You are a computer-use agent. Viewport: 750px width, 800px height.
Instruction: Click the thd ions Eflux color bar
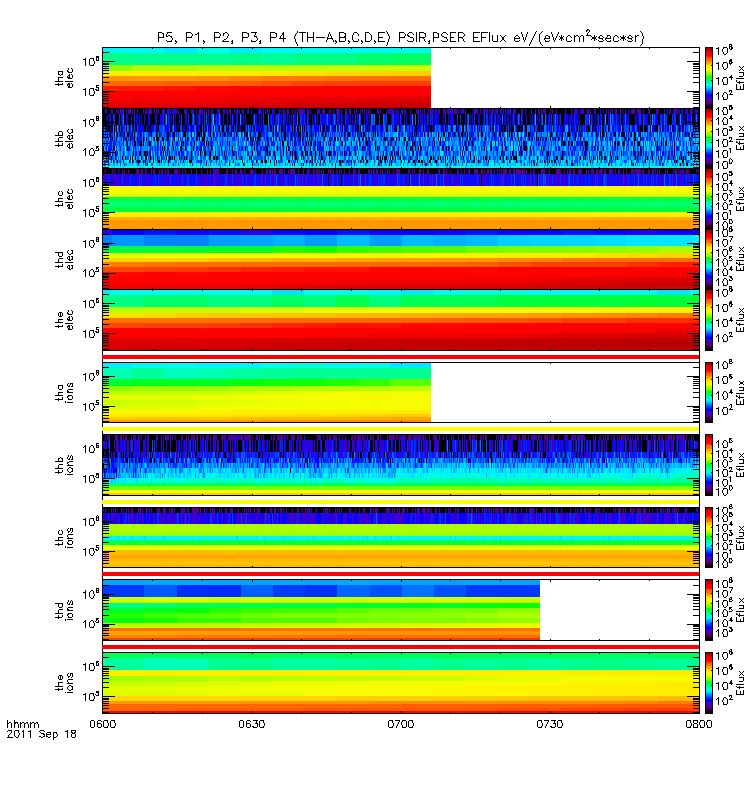click(709, 610)
